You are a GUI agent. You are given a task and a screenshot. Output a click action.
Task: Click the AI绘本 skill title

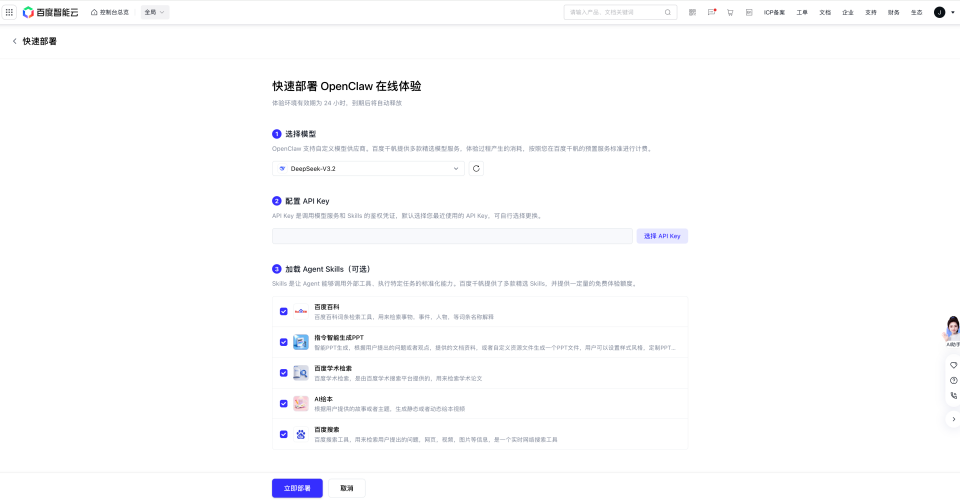tap(323, 398)
